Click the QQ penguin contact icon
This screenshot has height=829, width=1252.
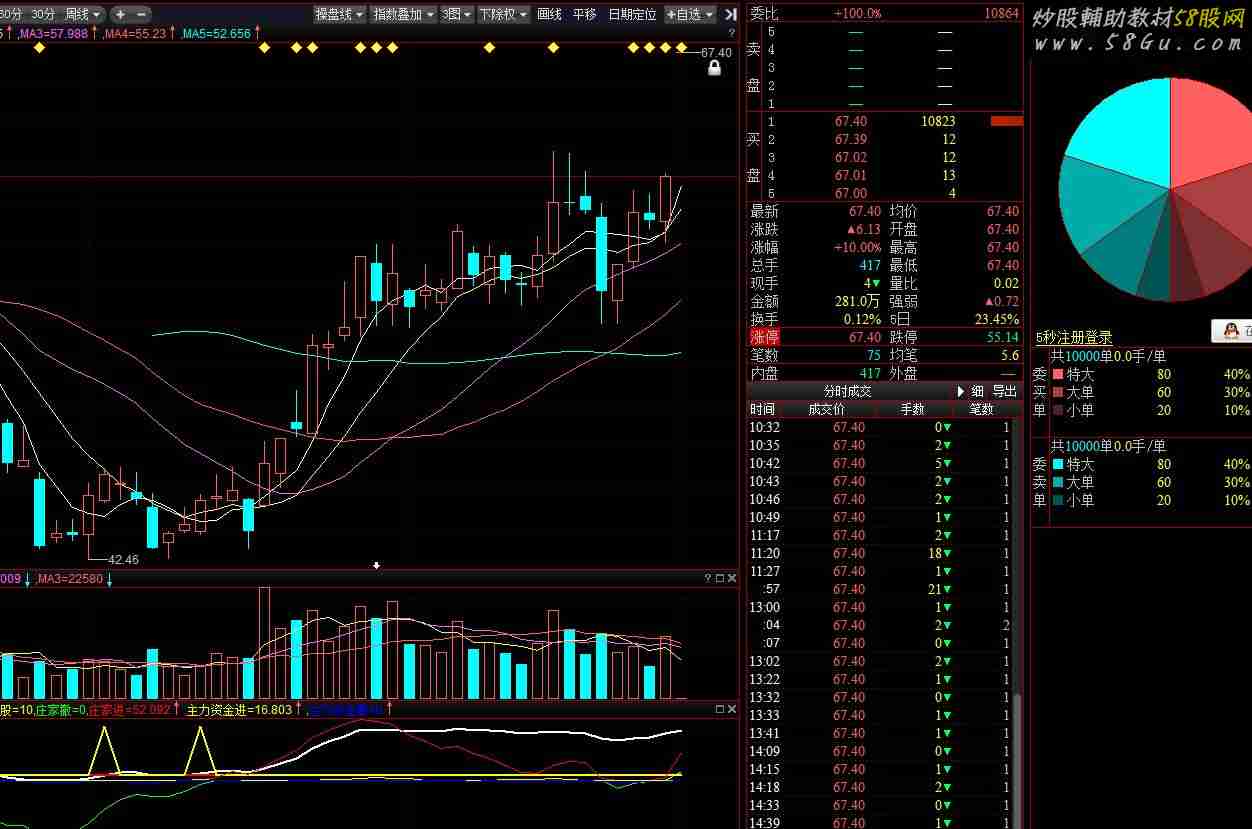coord(1232,330)
